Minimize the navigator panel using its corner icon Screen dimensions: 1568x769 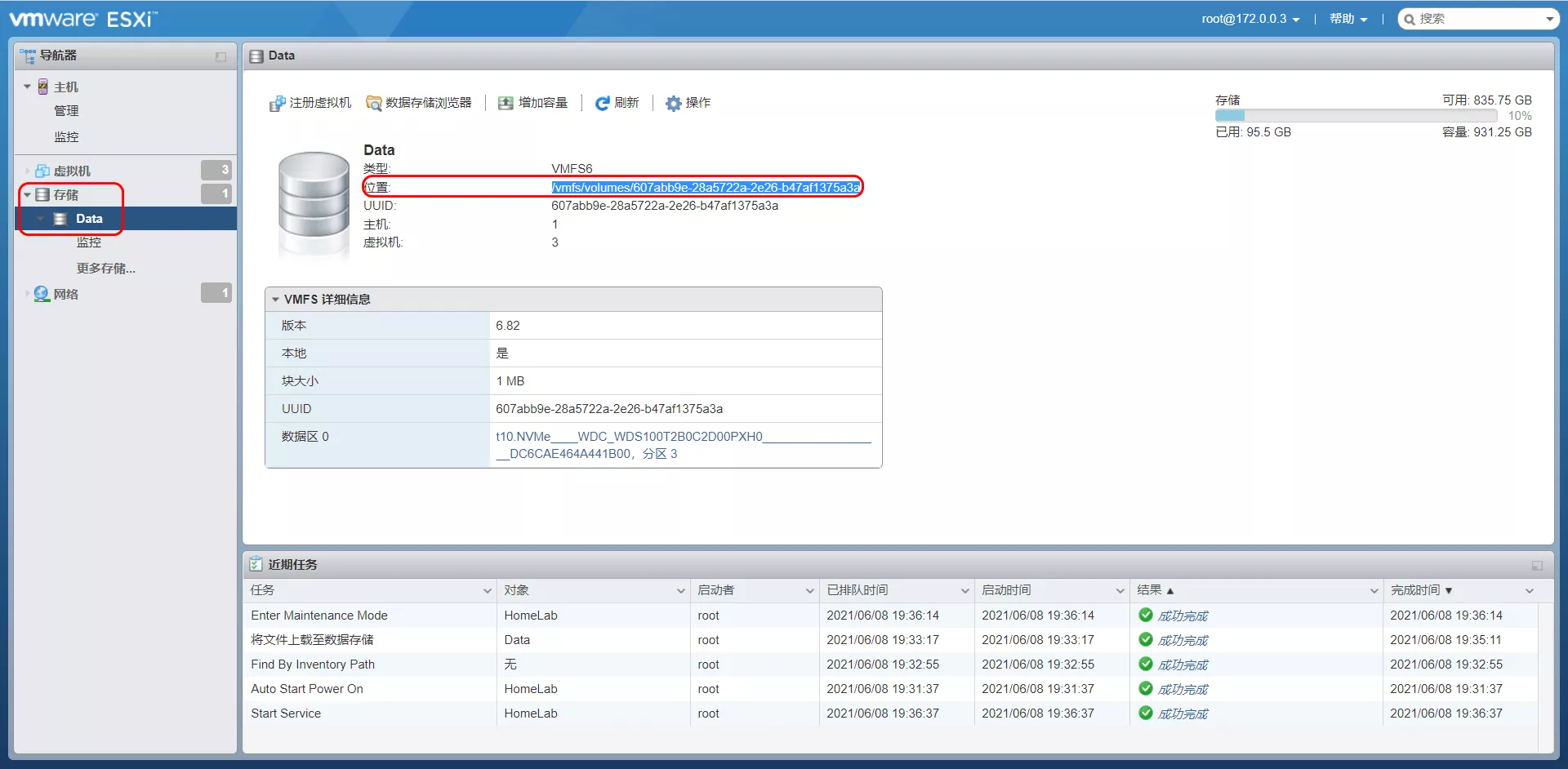point(220,56)
